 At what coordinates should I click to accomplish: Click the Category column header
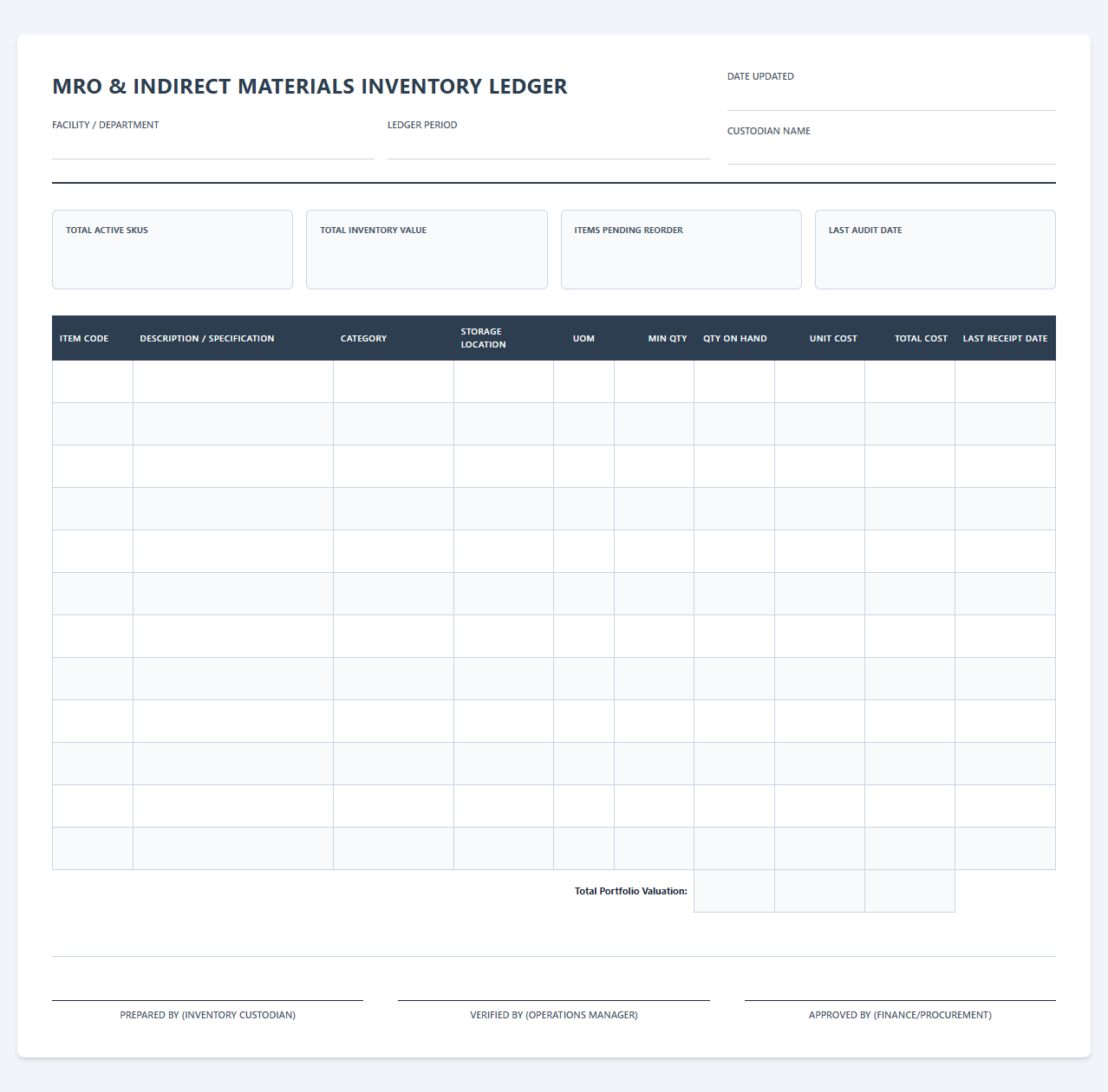click(x=394, y=338)
